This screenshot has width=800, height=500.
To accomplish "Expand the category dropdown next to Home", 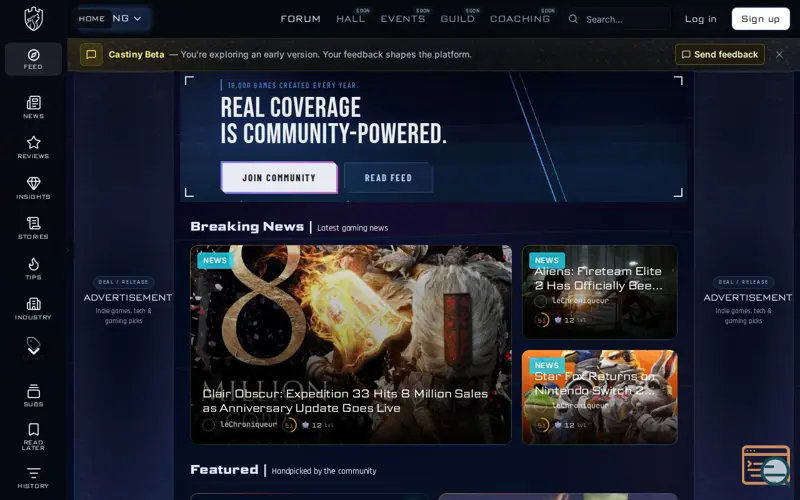I will pos(127,18).
